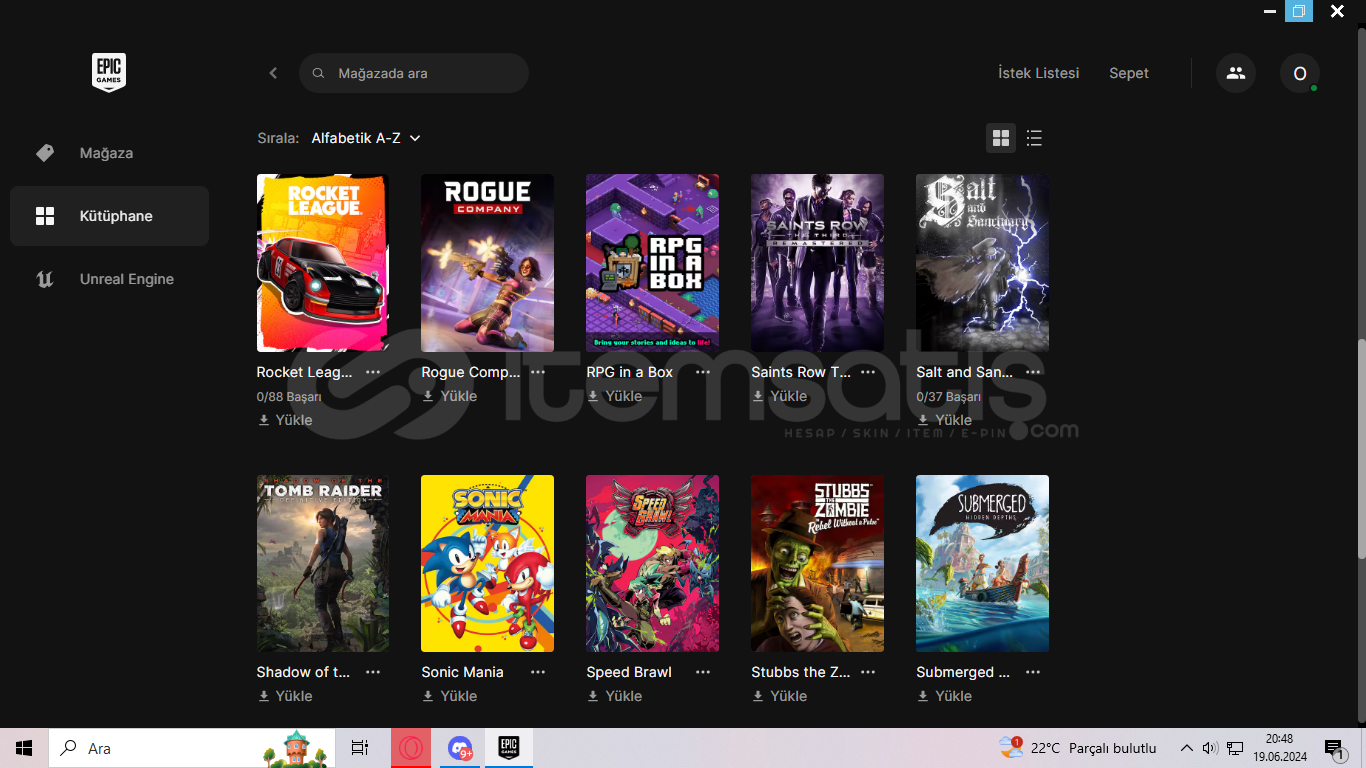
Task: Open the İstek Listesi link
Action: click(1038, 73)
